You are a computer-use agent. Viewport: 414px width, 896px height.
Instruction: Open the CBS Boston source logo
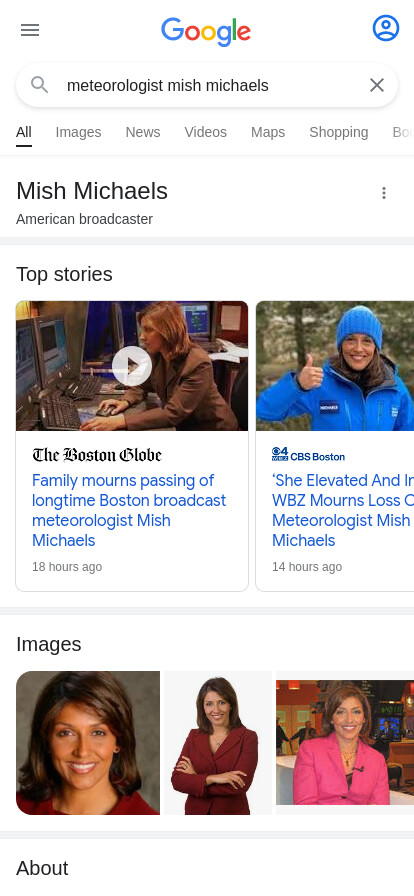coord(308,455)
